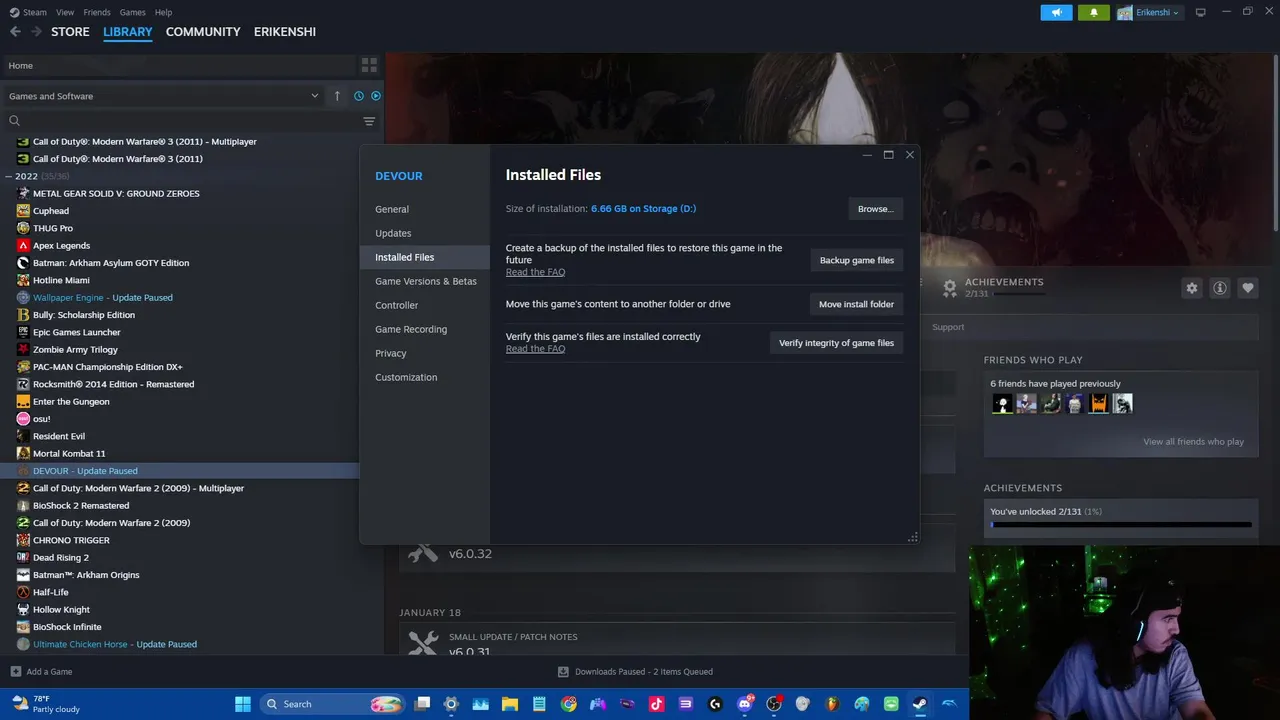Toggle the ready-to-play filter icon
This screenshot has height=720, width=1280.
pyautogui.click(x=376, y=96)
